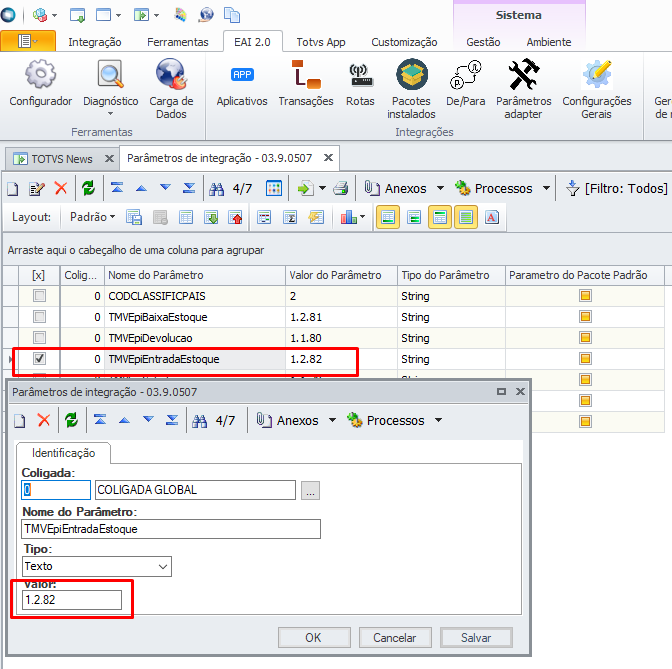Go to first record in main toolbar
The image size is (672, 669).
(x=117, y=188)
